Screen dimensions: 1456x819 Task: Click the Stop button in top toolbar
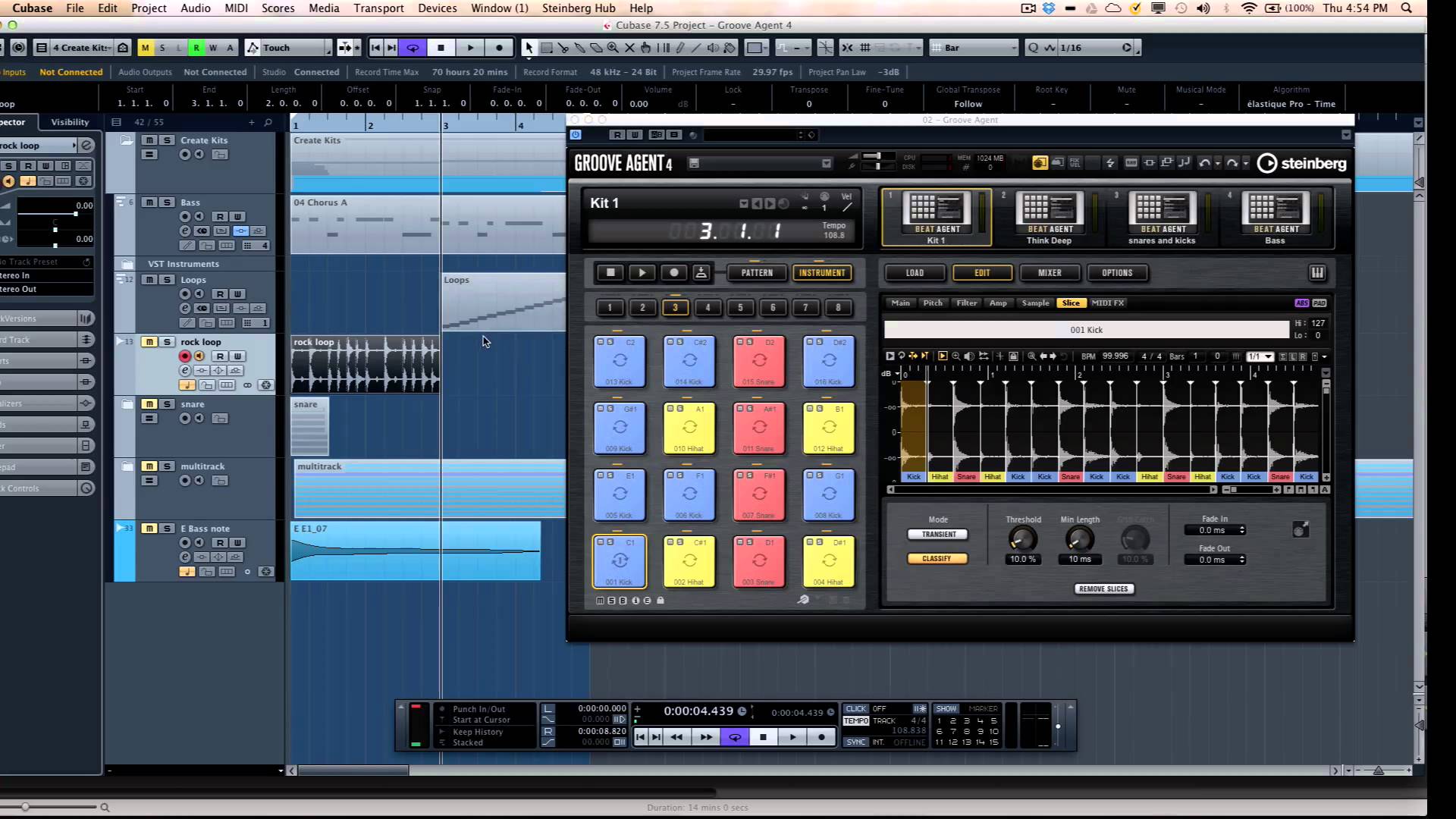[x=441, y=48]
